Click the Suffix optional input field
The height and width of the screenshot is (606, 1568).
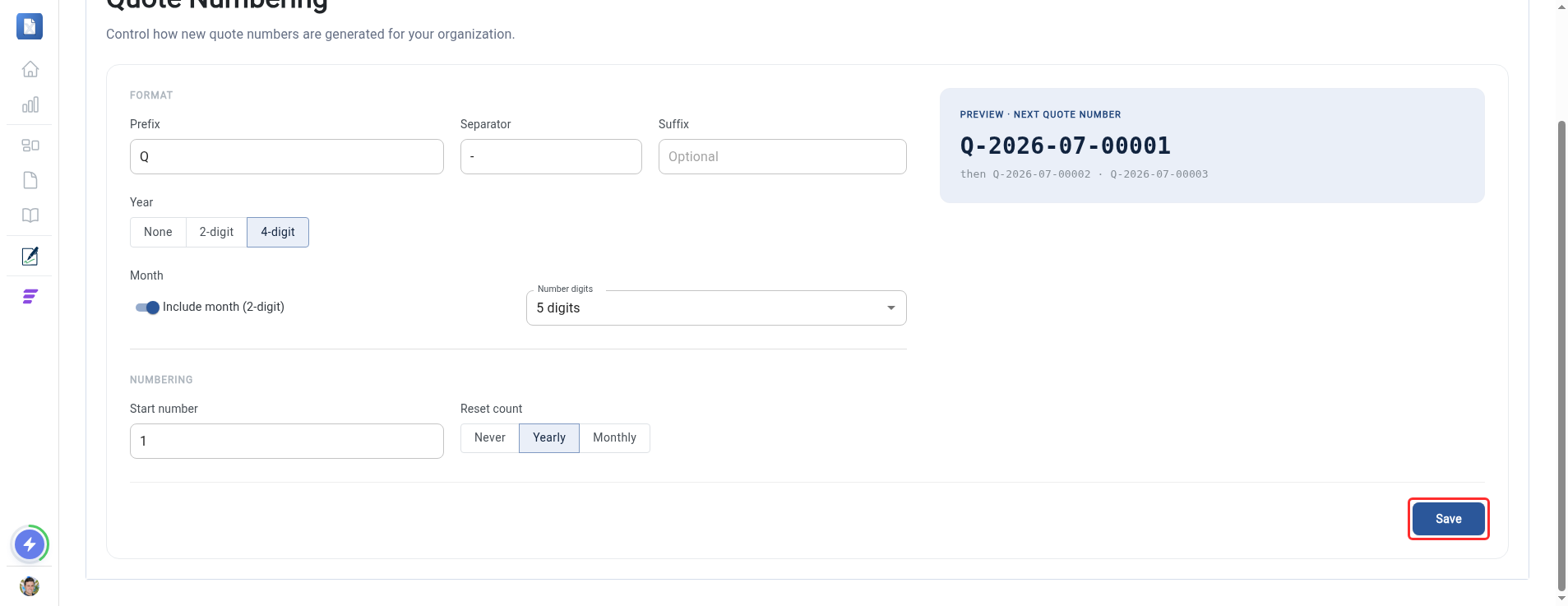click(782, 156)
